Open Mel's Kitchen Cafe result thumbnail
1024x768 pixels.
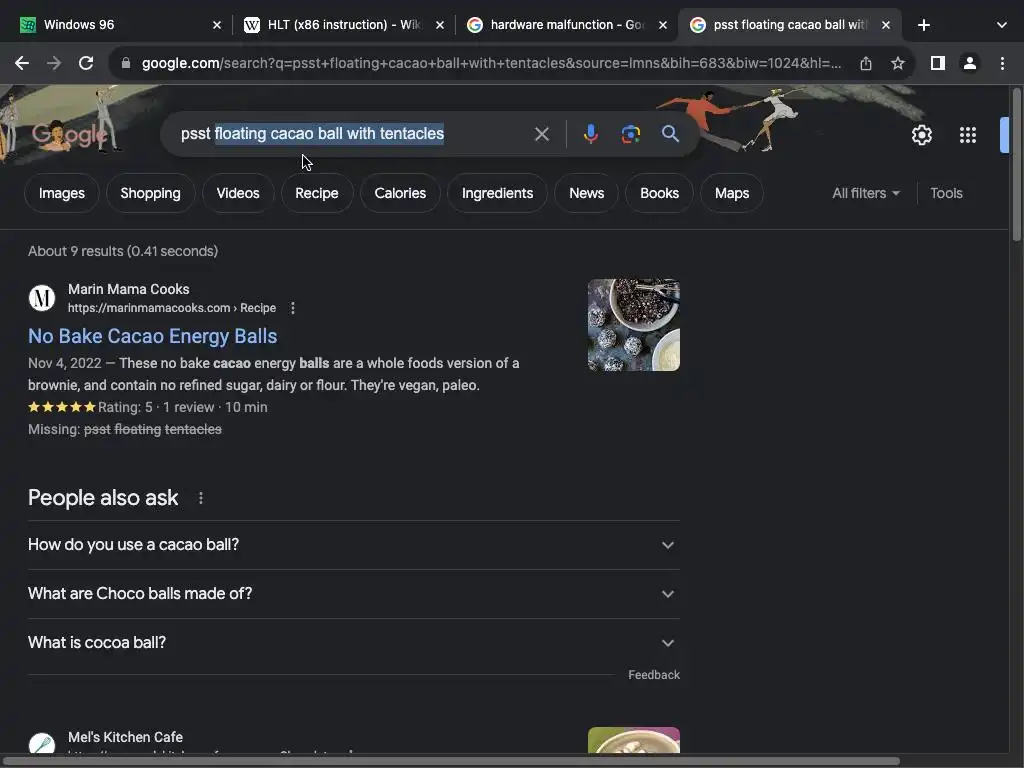(633, 740)
